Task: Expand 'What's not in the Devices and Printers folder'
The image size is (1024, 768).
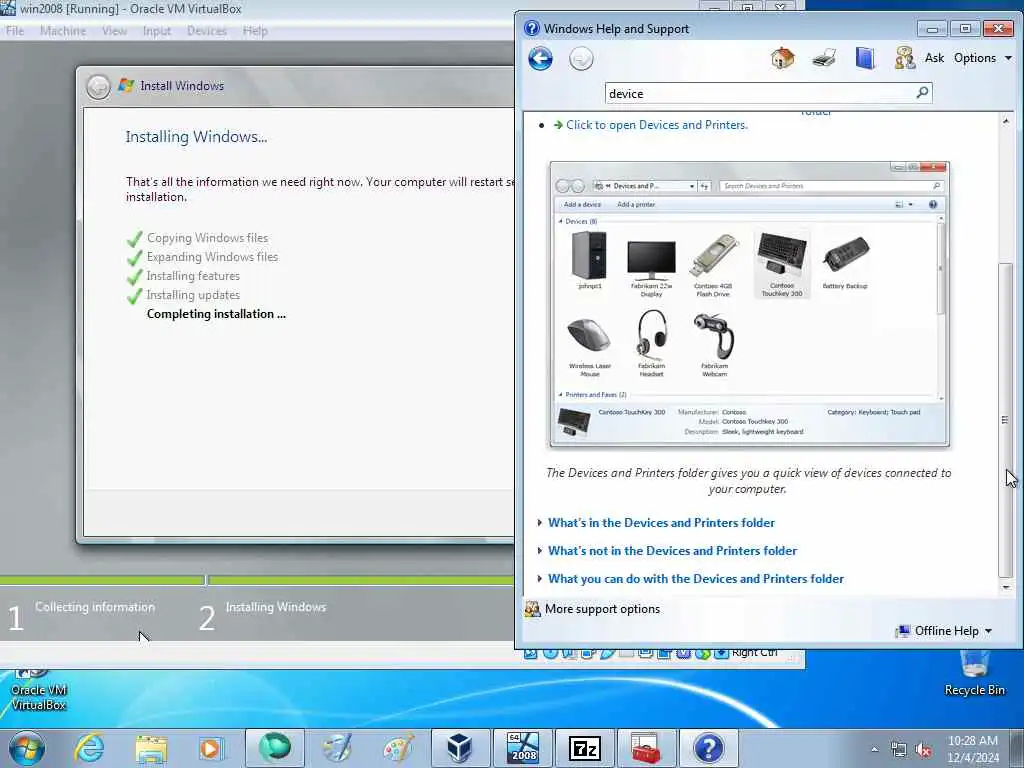Action: click(672, 551)
